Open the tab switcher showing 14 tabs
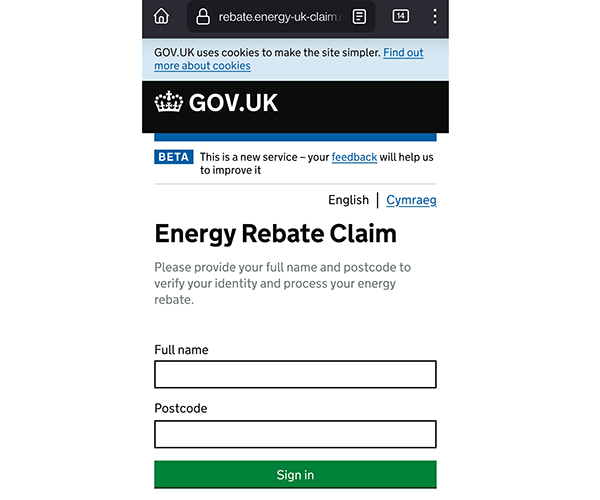This screenshot has height=500, width=600. pos(401,16)
